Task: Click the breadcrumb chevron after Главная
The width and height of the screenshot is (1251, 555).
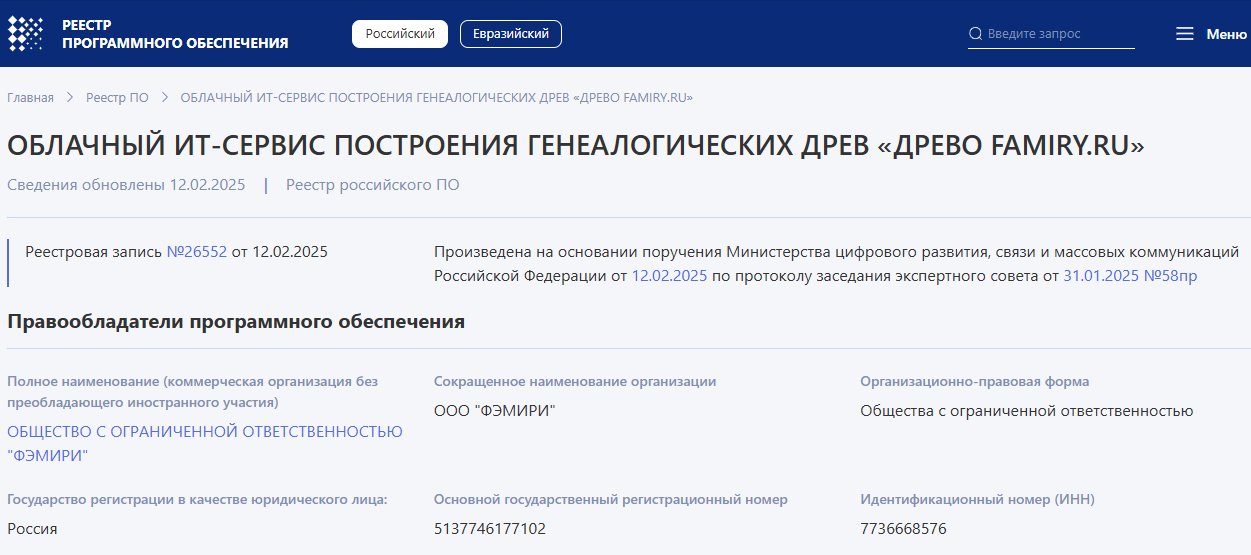Action: point(70,98)
